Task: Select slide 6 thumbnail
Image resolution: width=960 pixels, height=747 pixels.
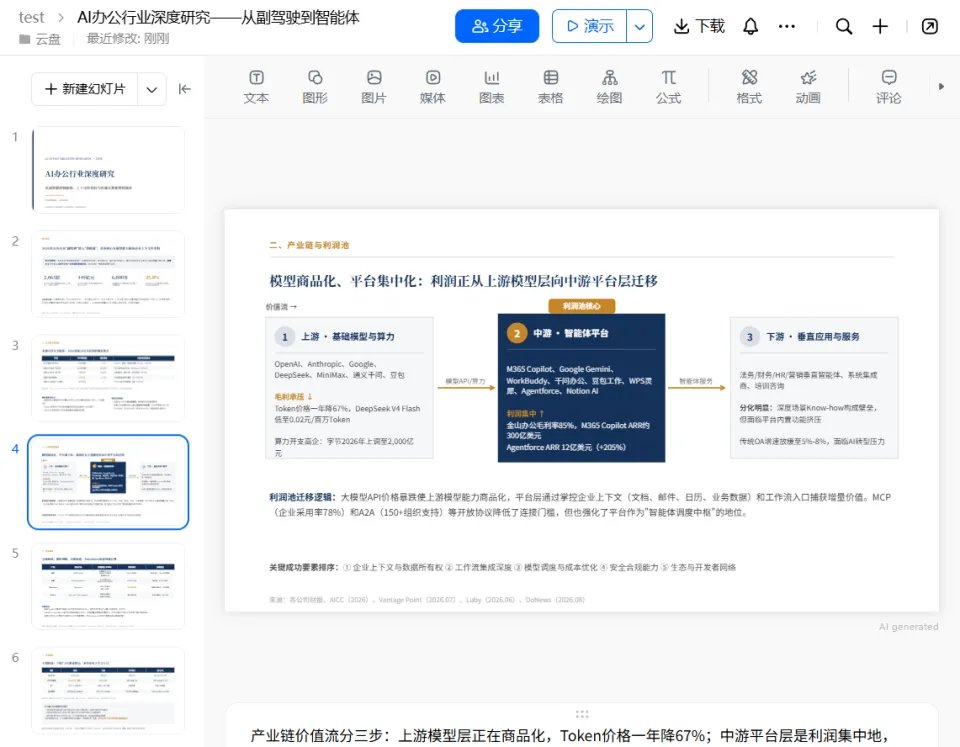Action: [108, 690]
